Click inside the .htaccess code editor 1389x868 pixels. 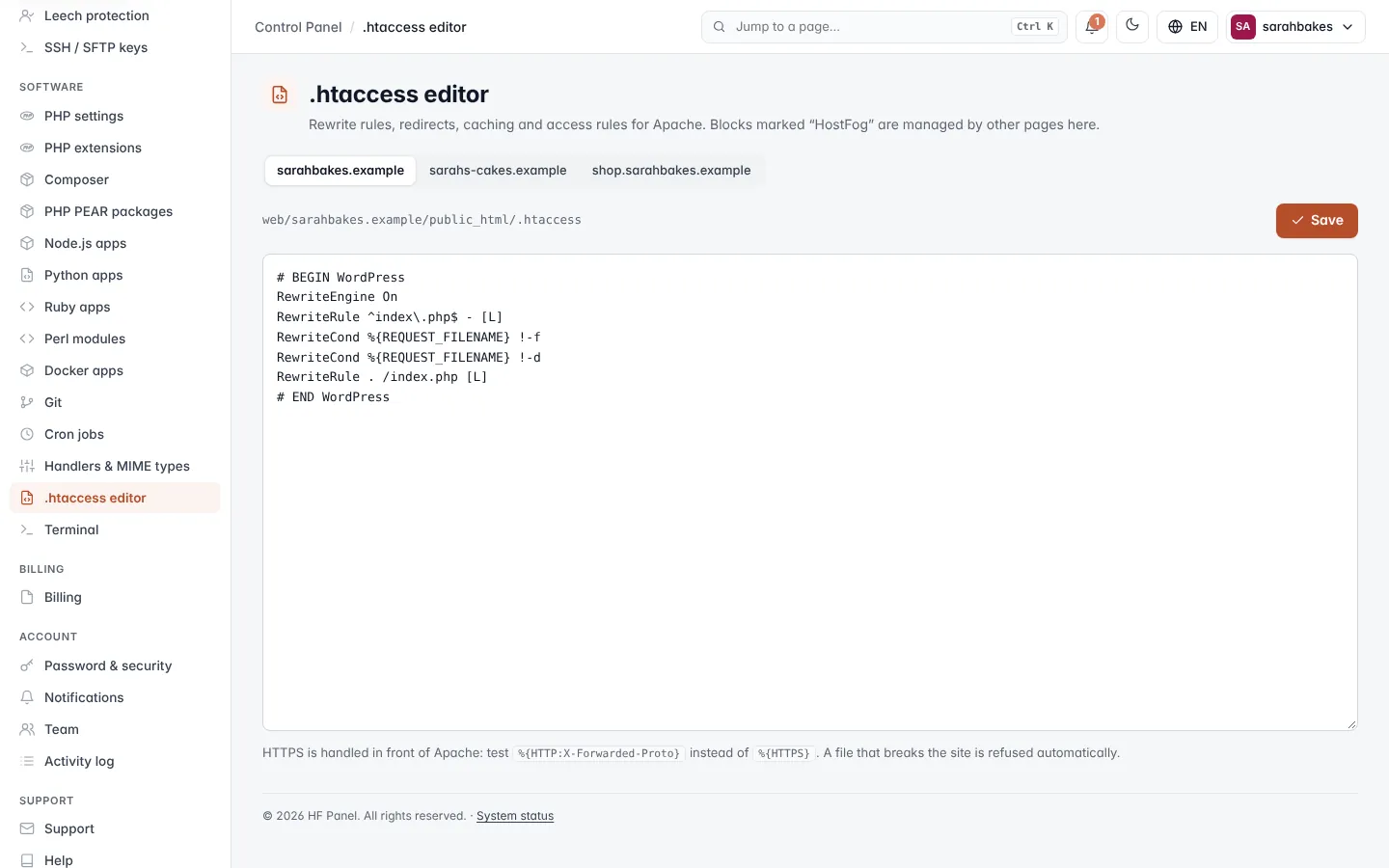[810, 492]
